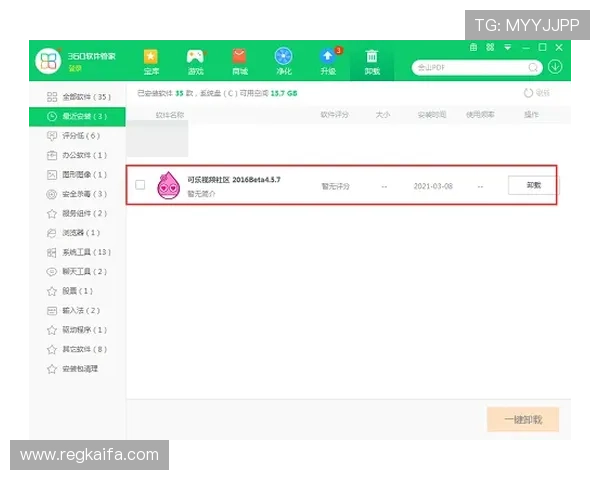
Task: Sort by 使用频率 column header
Action: (480, 114)
